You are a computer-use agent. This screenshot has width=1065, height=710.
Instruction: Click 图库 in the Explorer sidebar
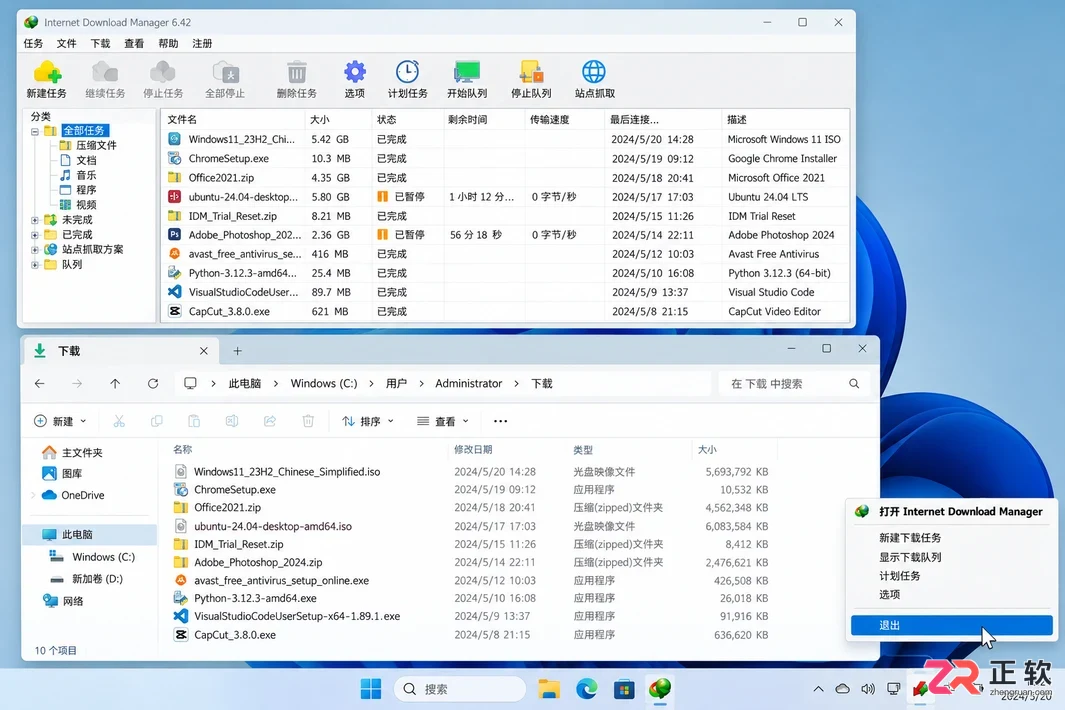[x=71, y=474]
